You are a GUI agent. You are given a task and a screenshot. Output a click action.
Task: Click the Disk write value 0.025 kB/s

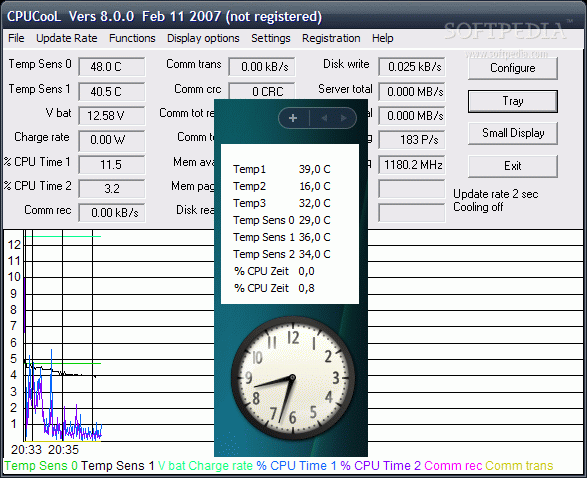tap(412, 67)
